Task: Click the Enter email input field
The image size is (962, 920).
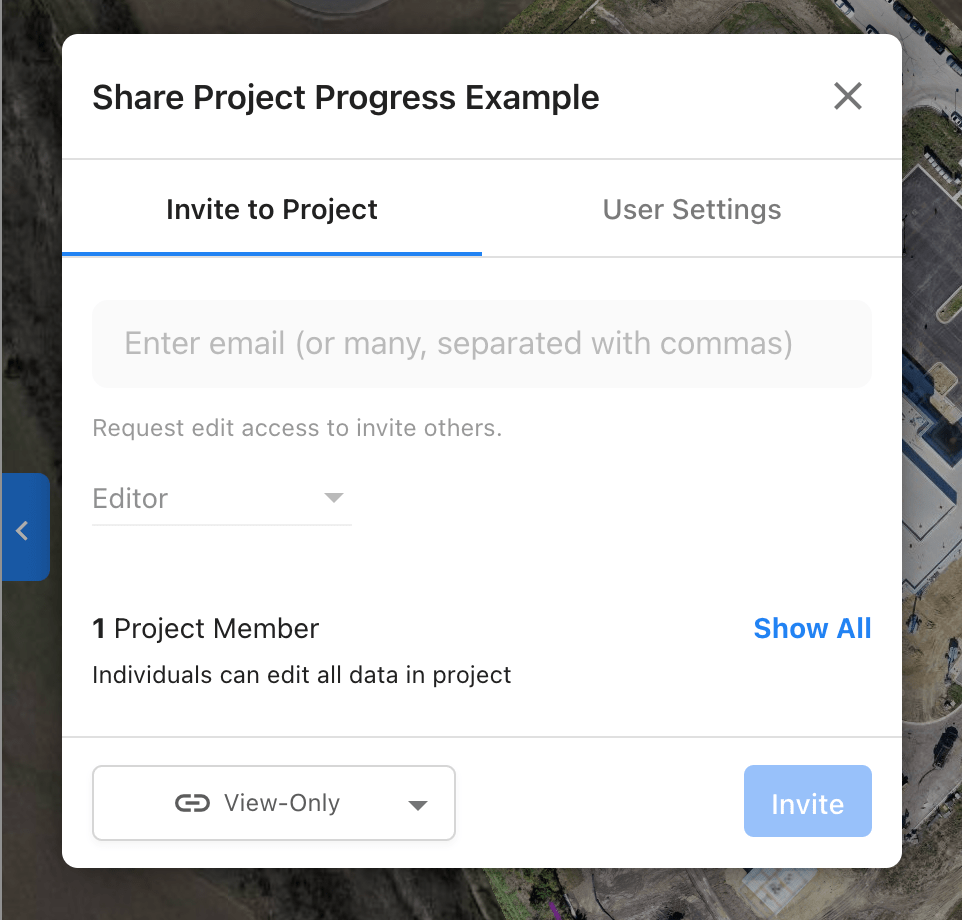Action: pyautogui.click(x=482, y=344)
